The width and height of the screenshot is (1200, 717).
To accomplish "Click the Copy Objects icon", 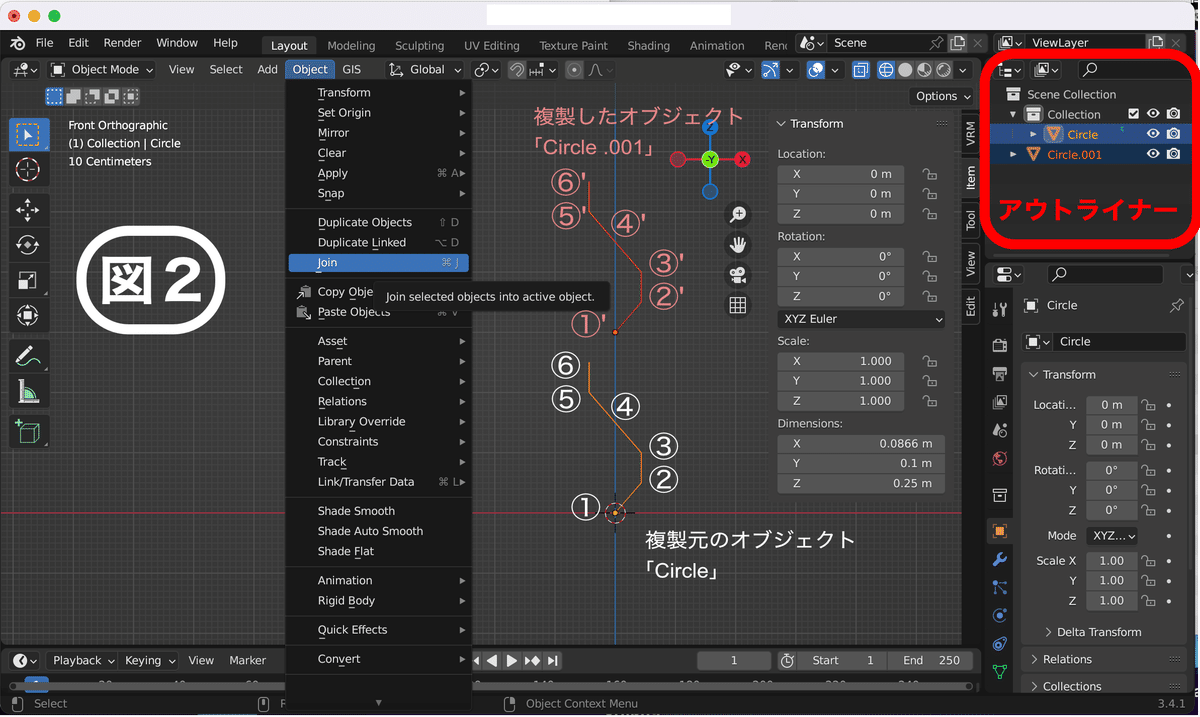I will click(x=303, y=292).
